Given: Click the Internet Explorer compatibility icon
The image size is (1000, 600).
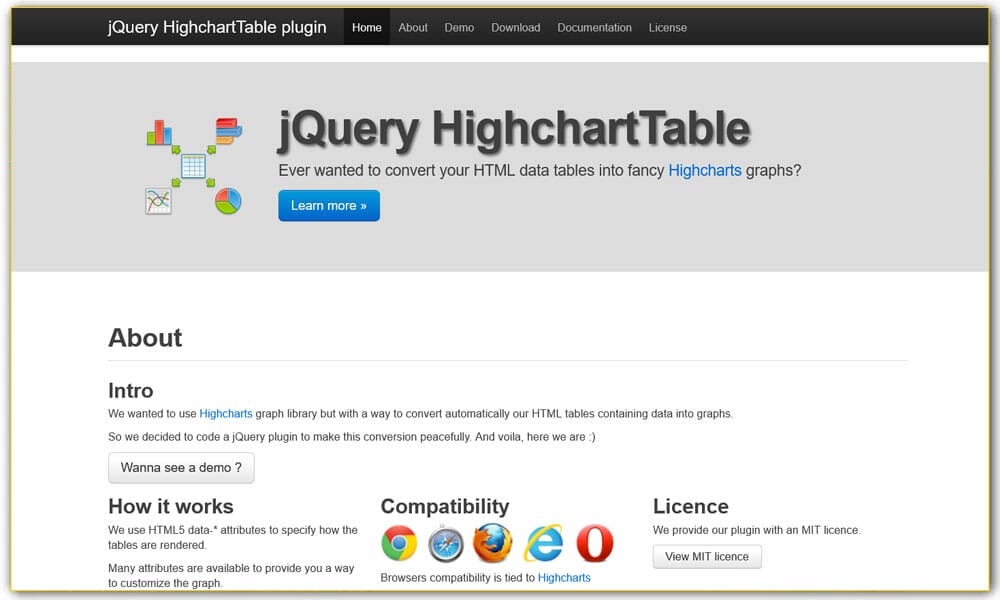Looking at the screenshot, I should (543, 543).
